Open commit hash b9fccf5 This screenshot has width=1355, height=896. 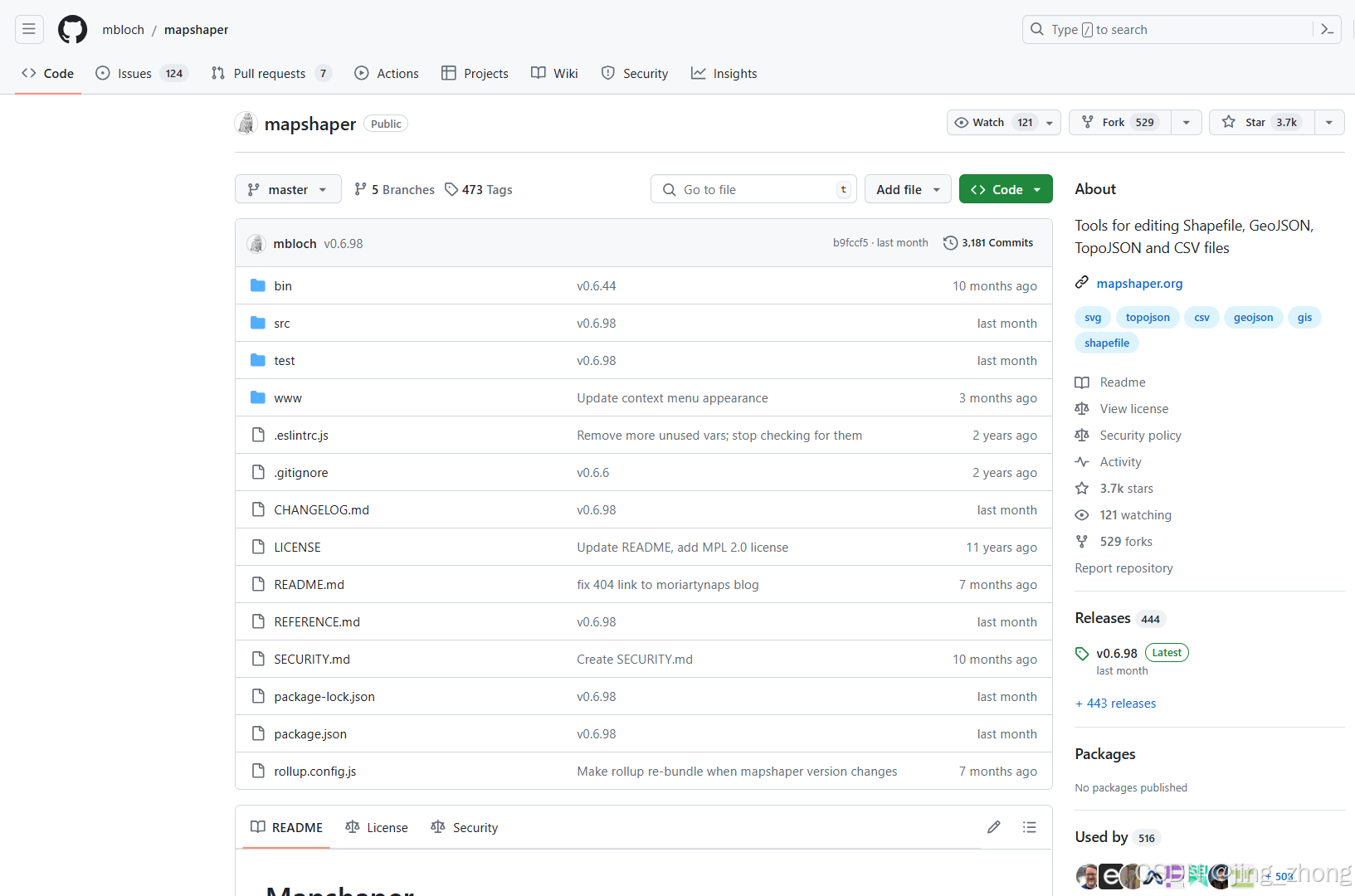[851, 243]
